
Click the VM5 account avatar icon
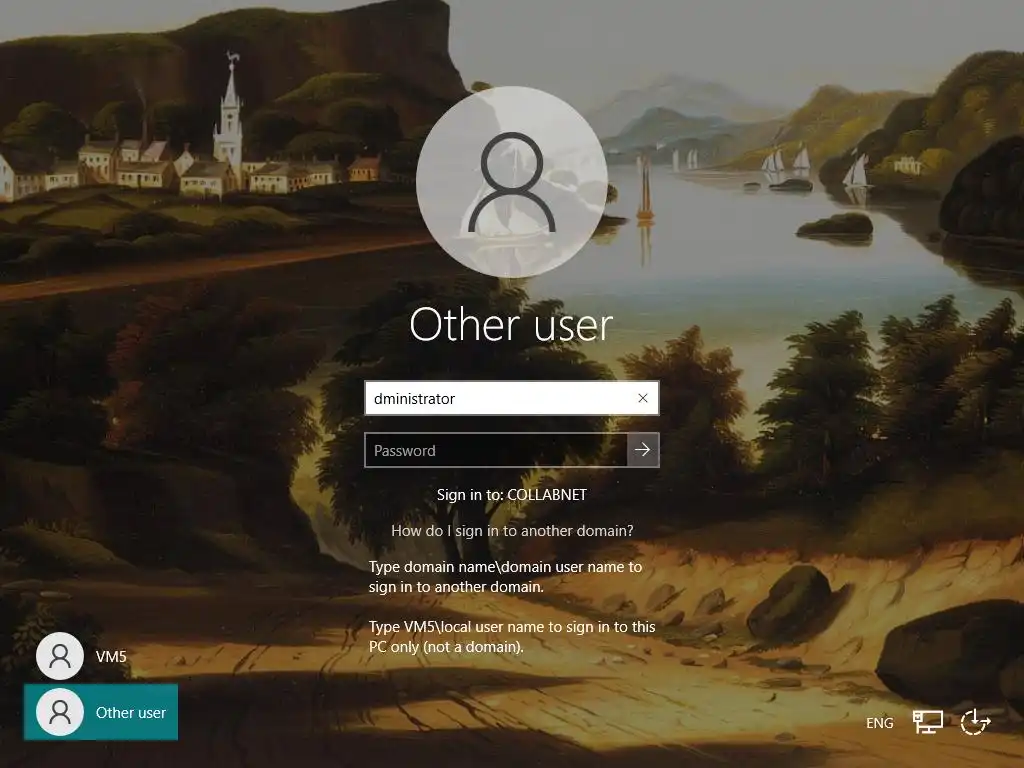pyautogui.click(x=60, y=656)
